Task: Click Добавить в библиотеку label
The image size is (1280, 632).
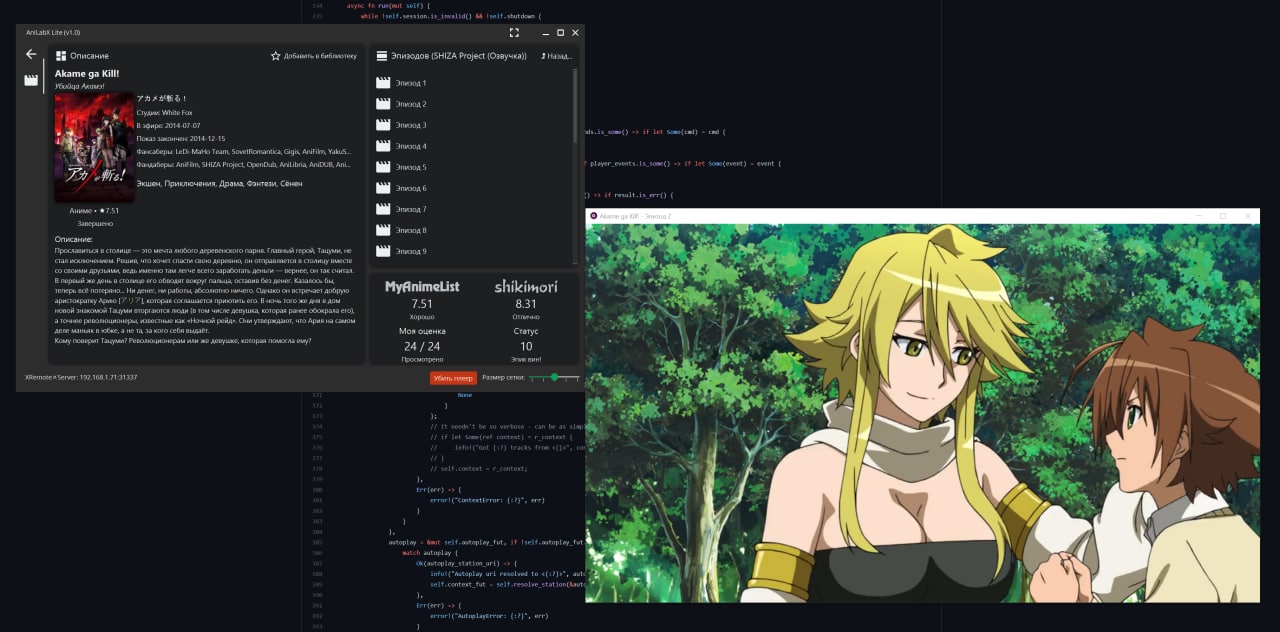Action: [x=320, y=56]
